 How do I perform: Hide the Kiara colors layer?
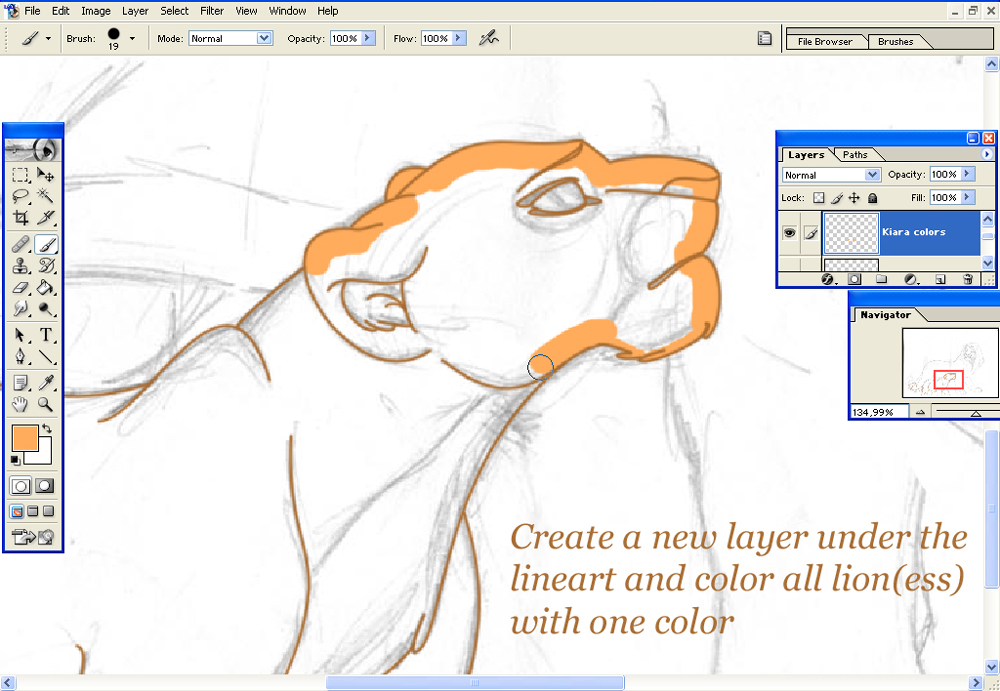pyautogui.click(x=790, y=233)
